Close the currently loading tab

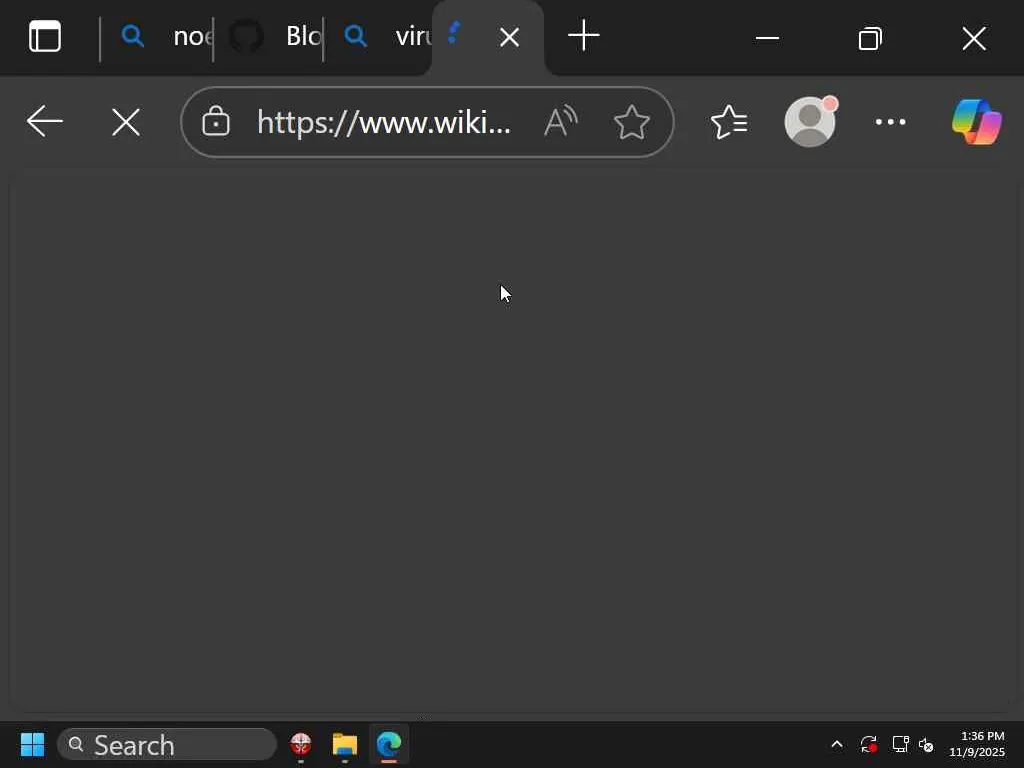click(x=509, y=37)
